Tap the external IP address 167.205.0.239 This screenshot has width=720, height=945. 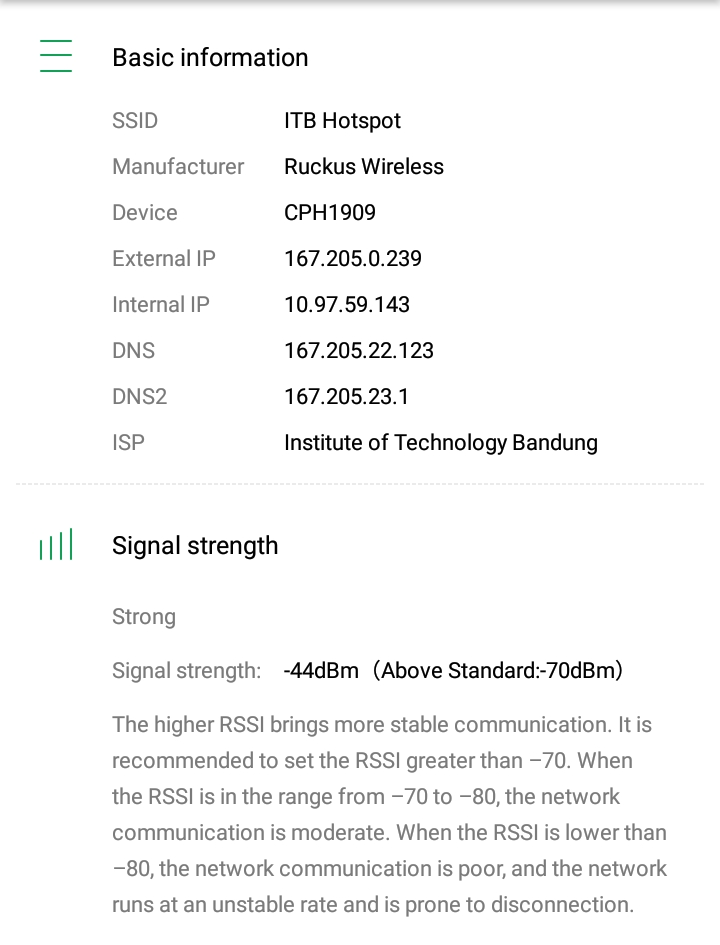coord(353,259)
